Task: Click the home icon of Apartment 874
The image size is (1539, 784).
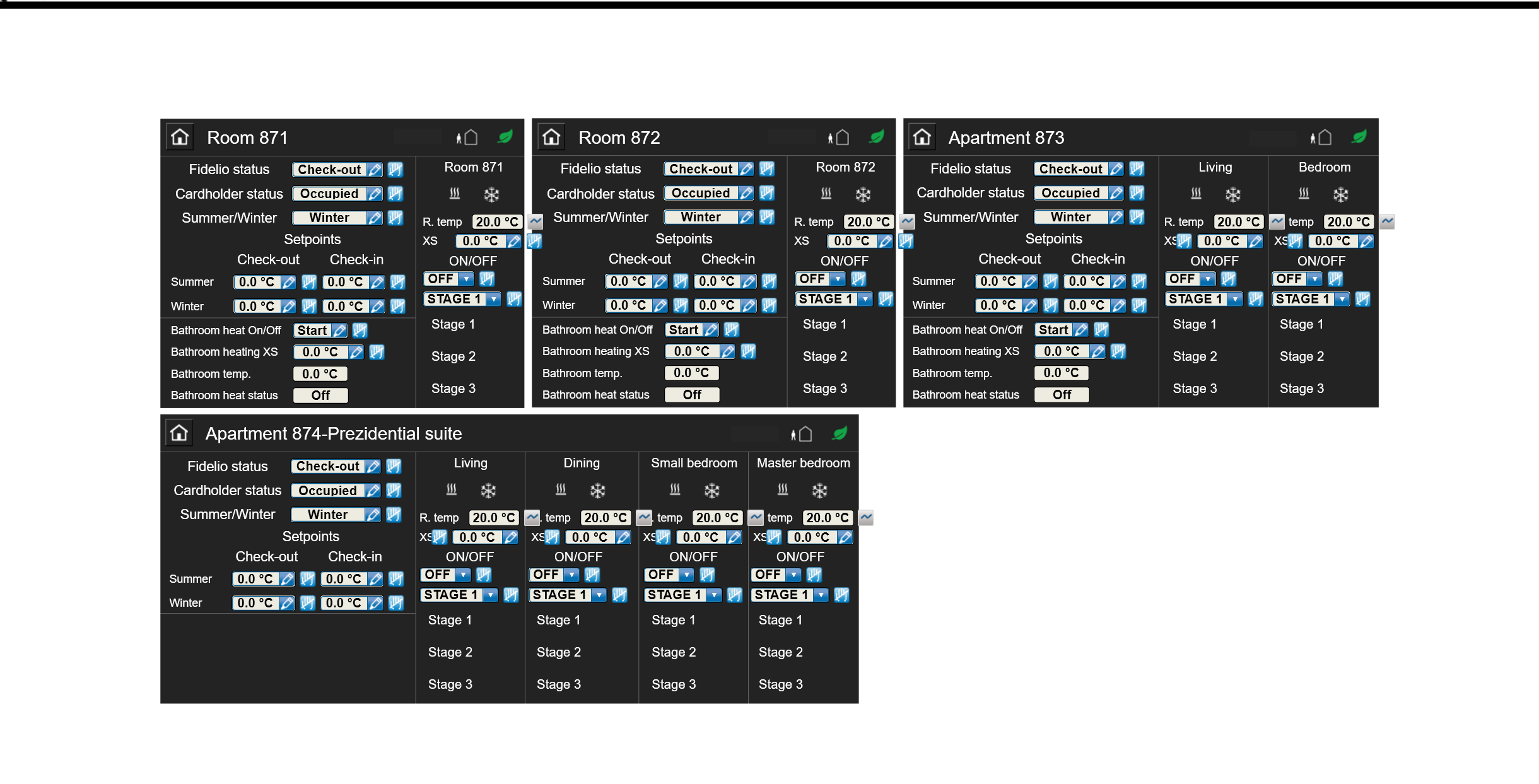Action: (x=179, y=433)
